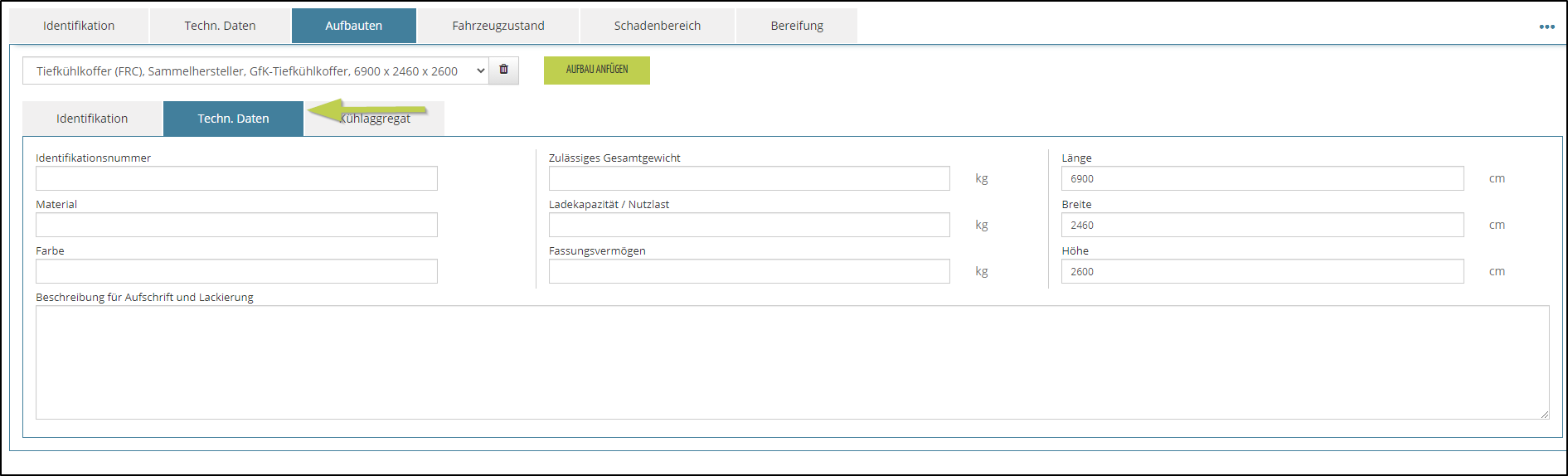The height and width of the screenshot is (476, 1568).
Task: Click the Identifikationsnummer input field
Action: (x=236, y=178)
